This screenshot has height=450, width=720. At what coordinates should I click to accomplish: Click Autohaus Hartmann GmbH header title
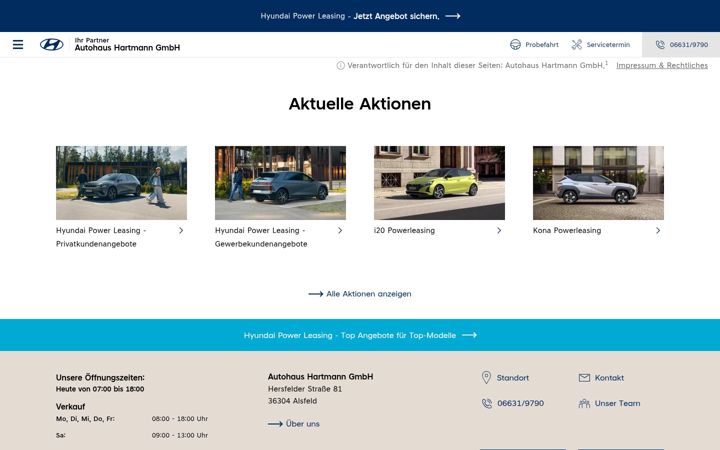pyautogui.click(x=127, y=47)
